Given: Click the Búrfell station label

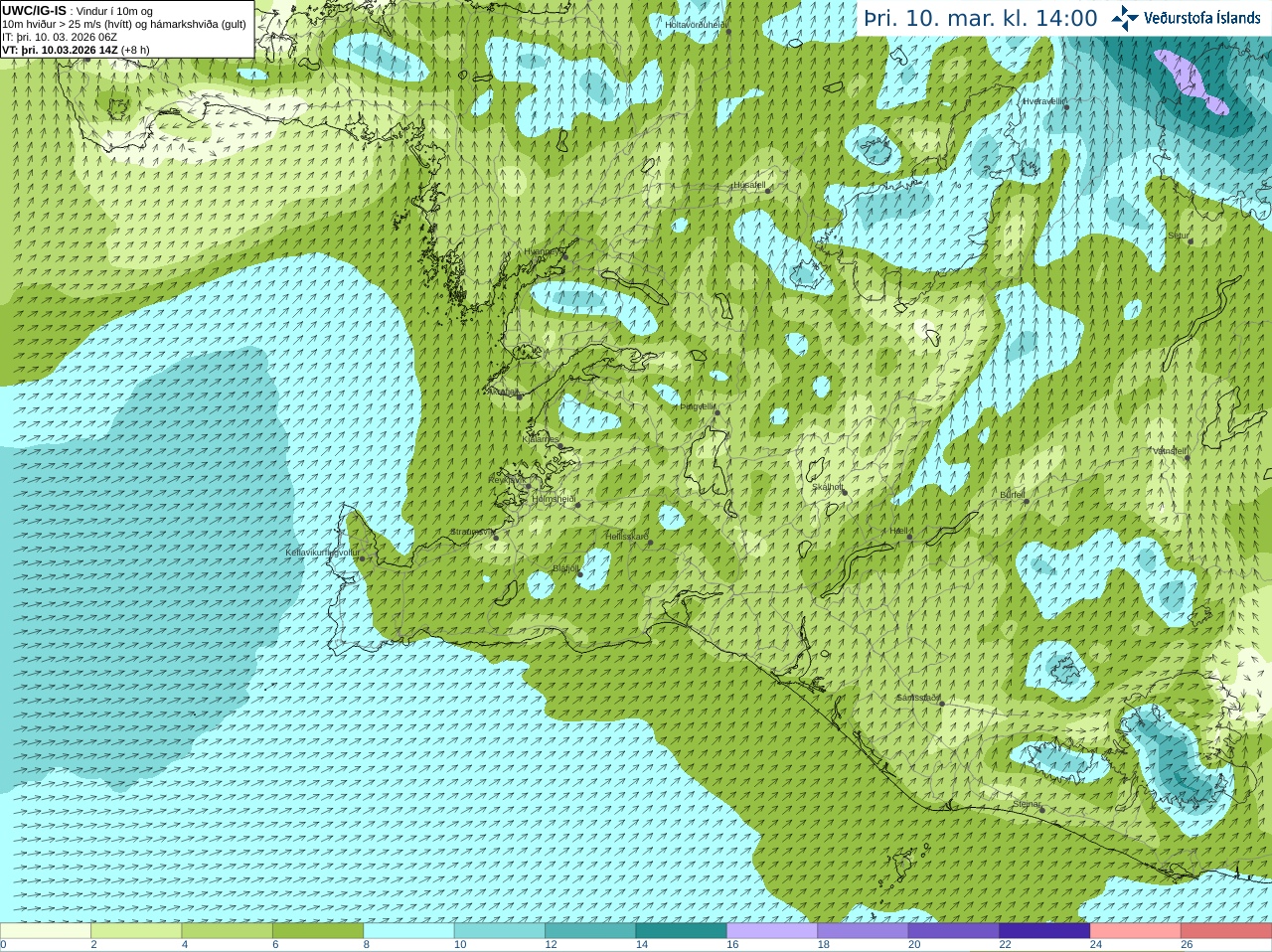Looking at the screenshot, I should pyautogui.click(x=1012, y=494).
